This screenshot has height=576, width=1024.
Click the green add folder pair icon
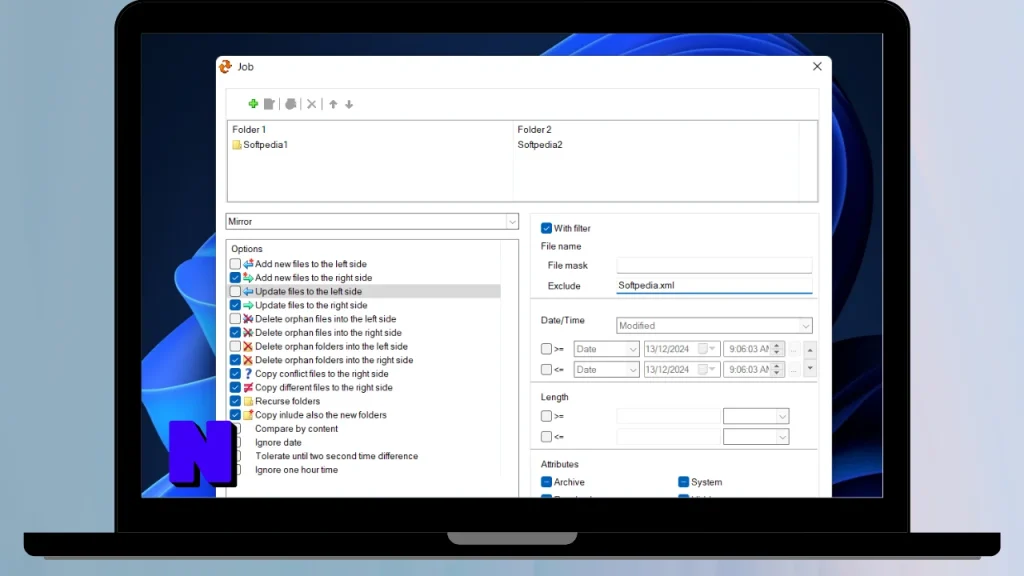pos(253,104)
